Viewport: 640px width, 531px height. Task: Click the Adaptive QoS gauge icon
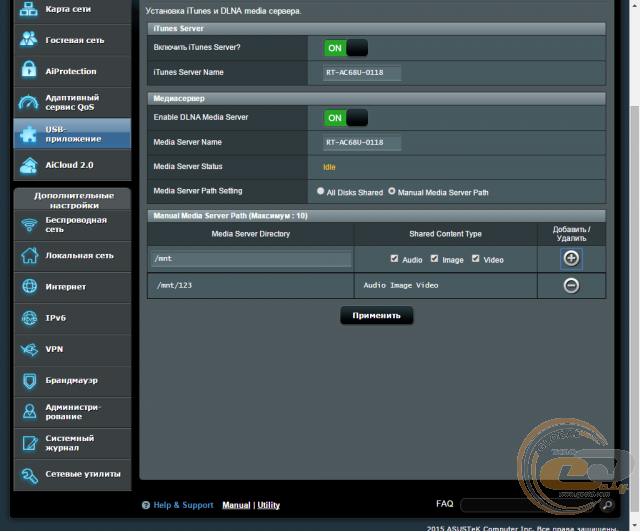[x=29, y=102]
